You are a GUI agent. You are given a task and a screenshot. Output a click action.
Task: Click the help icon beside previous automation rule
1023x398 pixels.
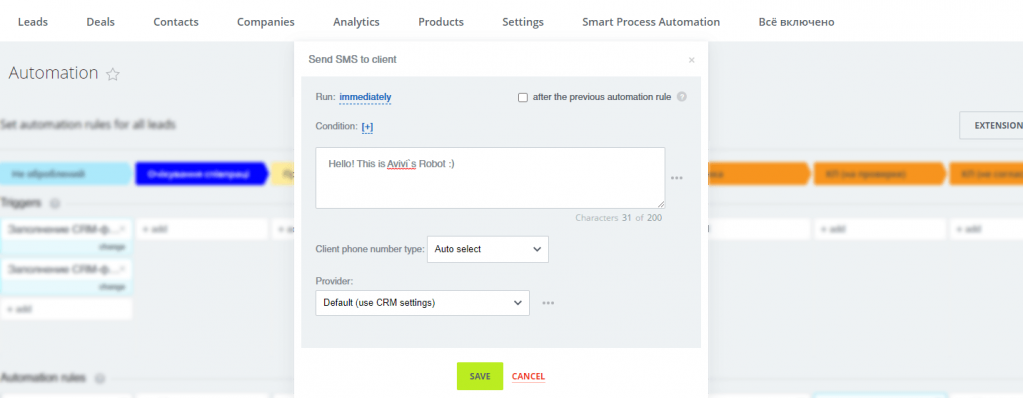coord(682,97)
